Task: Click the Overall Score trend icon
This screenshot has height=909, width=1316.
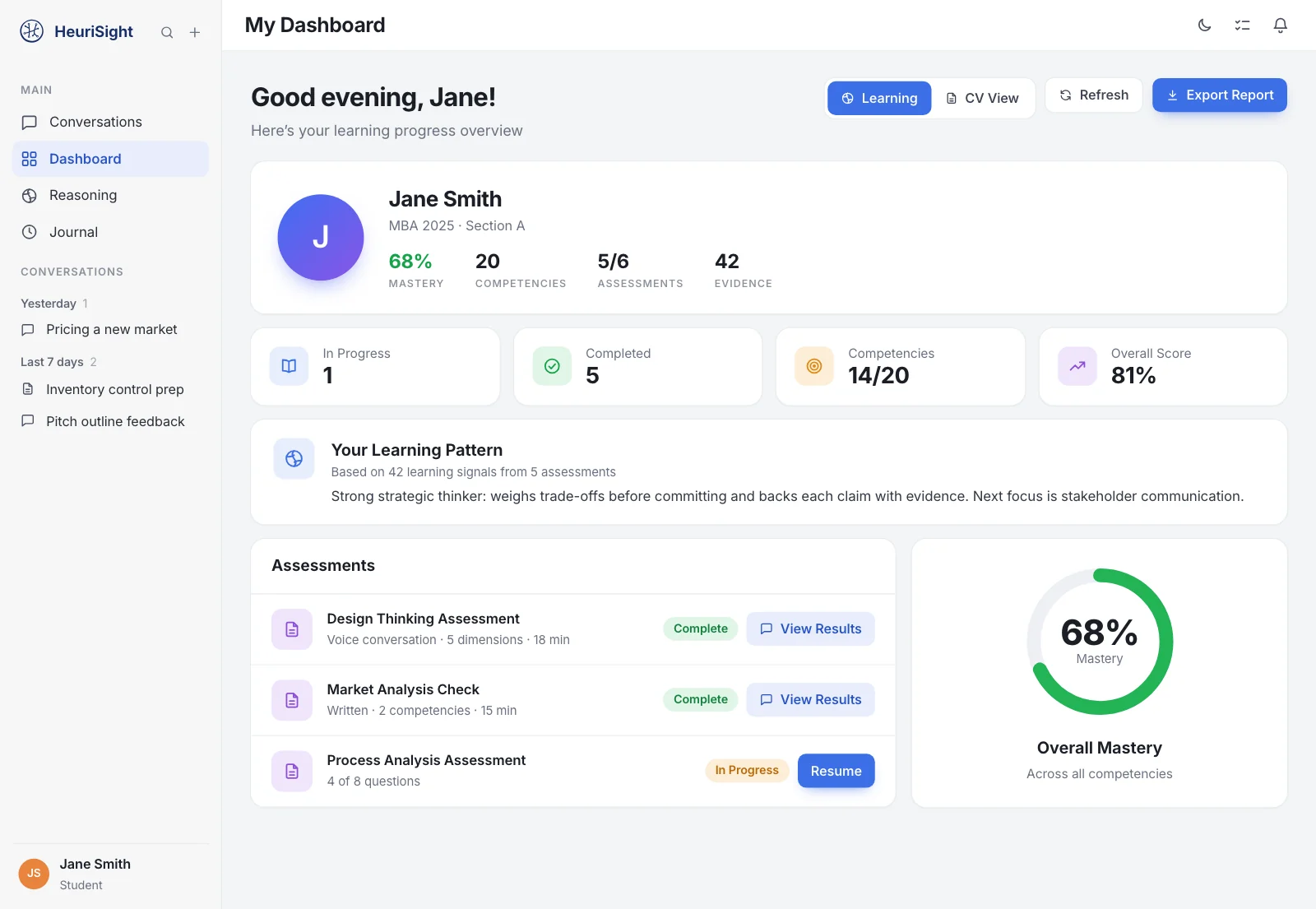Action: pos(1077,366)
